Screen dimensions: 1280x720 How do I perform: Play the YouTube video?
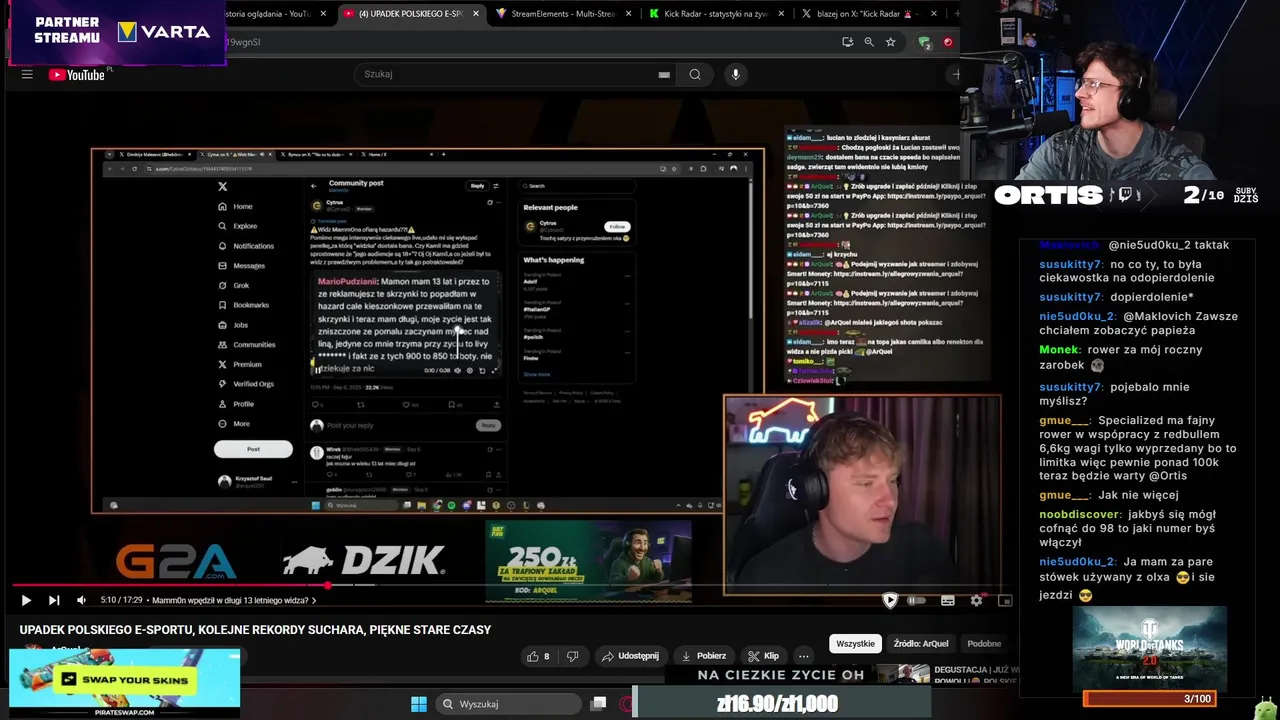(x=26, y=600)
